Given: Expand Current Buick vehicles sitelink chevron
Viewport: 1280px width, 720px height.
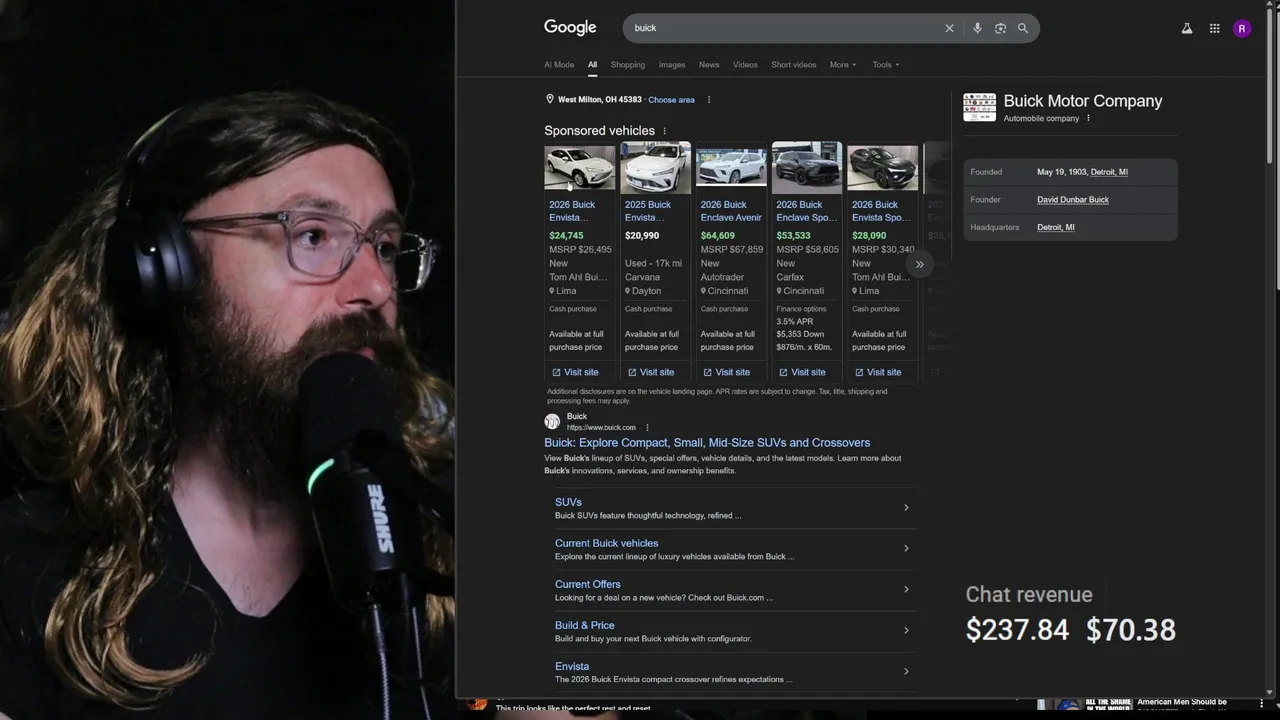Looking at the screenshot, I should pos(906,548).
